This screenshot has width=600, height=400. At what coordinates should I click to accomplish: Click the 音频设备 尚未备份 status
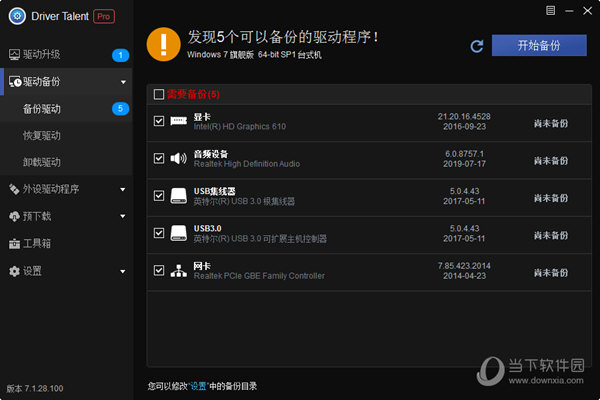549,158
